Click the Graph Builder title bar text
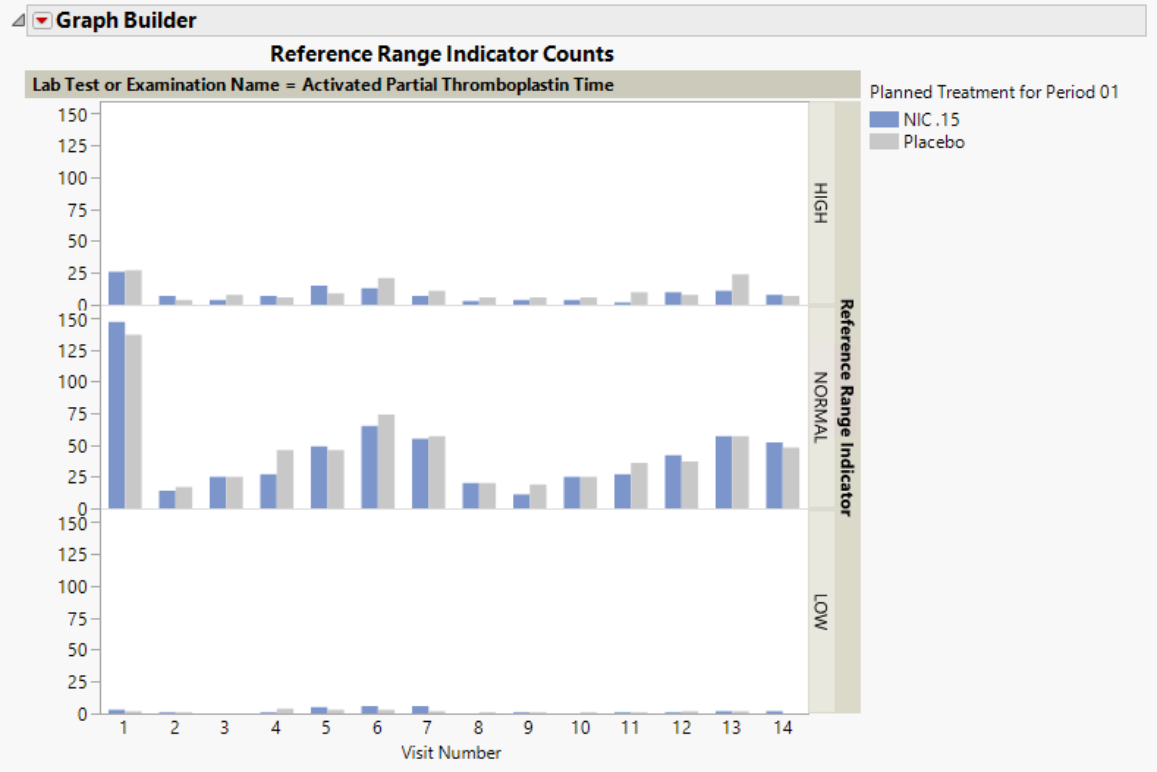 [x=126, y=21]
